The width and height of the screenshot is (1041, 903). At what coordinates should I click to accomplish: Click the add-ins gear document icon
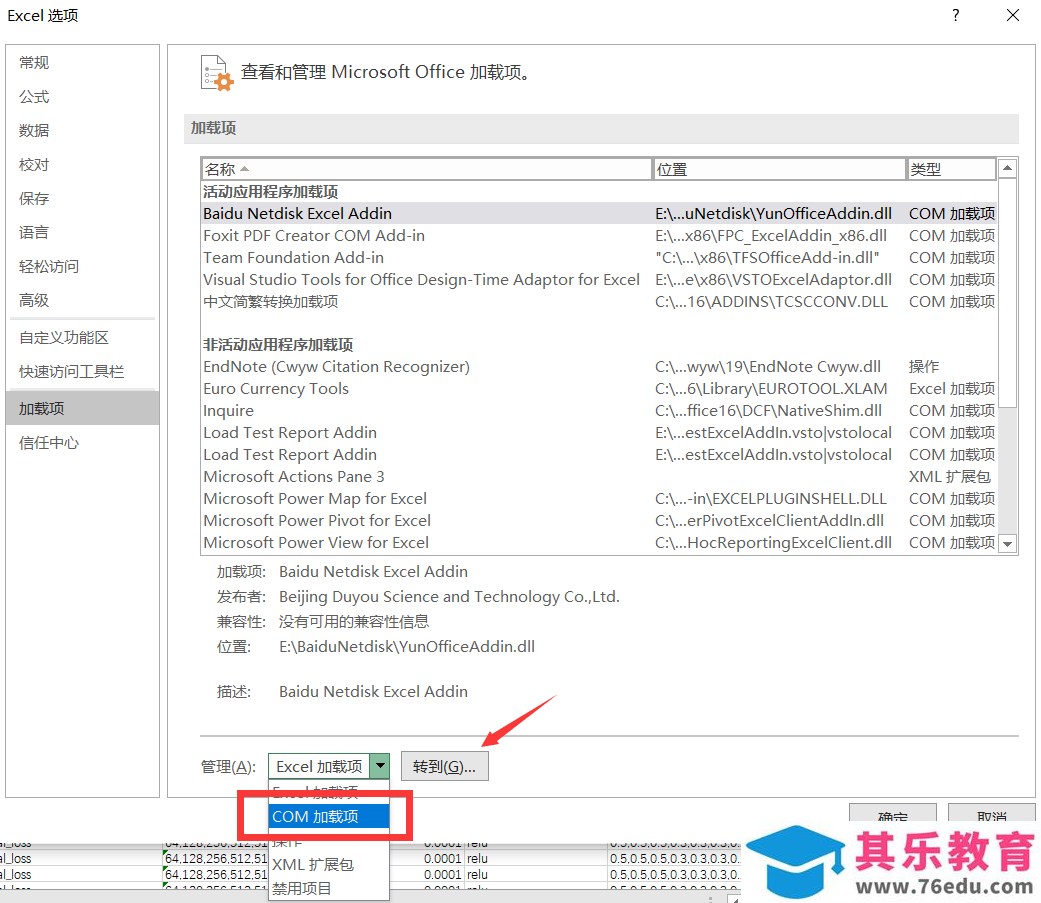[216, 72]
